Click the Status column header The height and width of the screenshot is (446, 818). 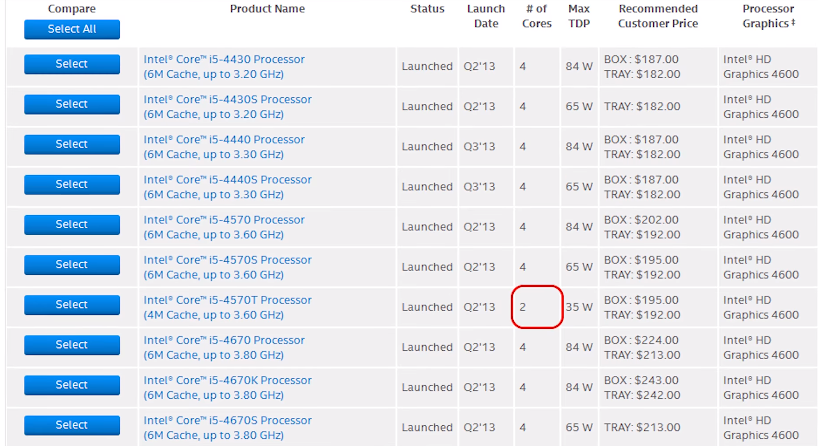click(427, 9)
